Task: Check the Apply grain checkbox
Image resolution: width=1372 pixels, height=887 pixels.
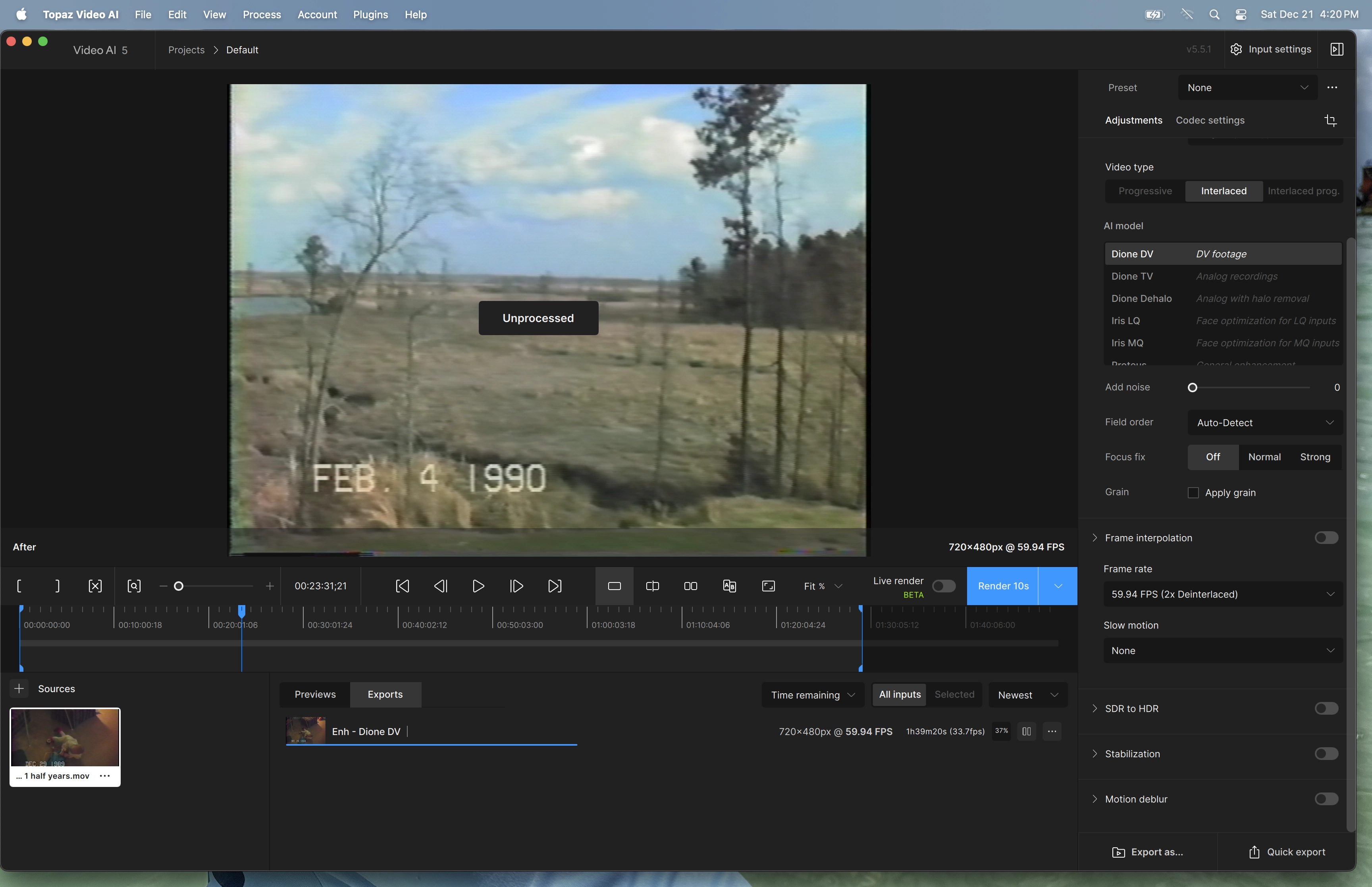Action: pos(1193,492)
